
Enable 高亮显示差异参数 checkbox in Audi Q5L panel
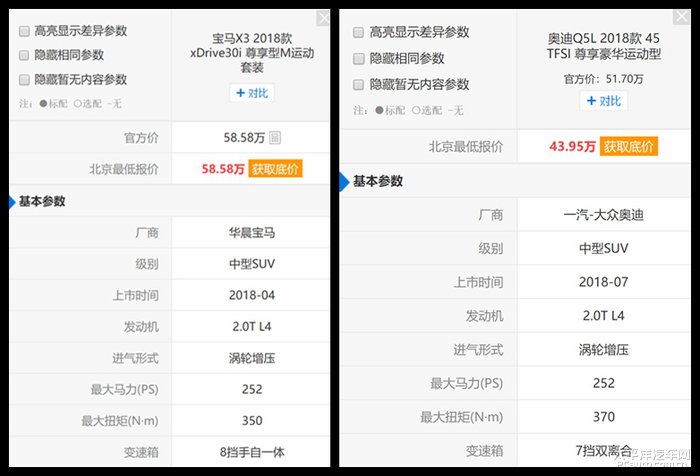358,33
